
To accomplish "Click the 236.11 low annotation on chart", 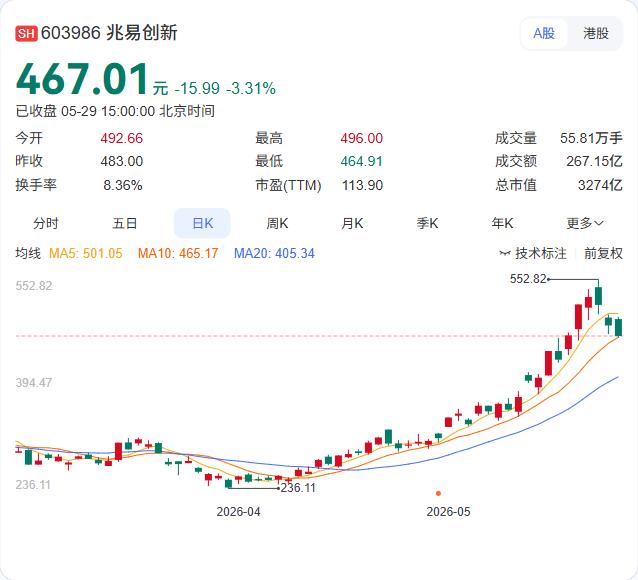I will pos(298,488).
